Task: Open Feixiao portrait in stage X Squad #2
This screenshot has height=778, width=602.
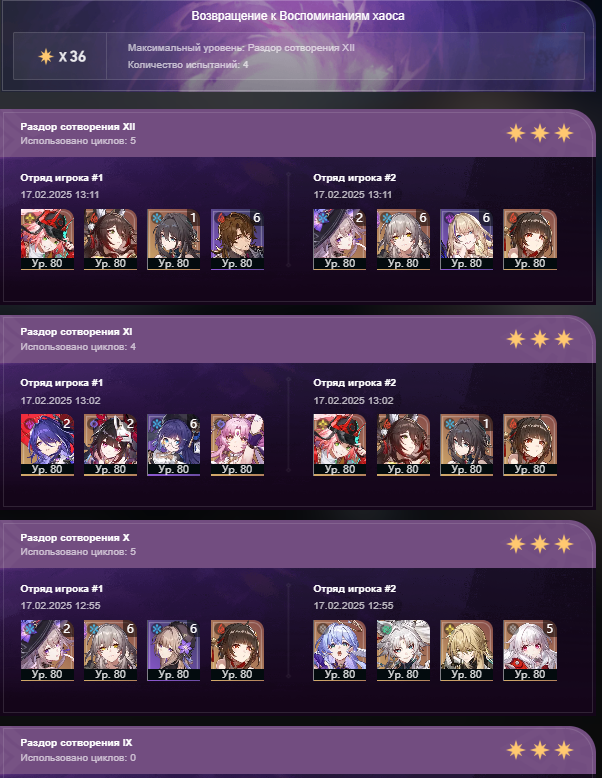Action: coord(403,650)
